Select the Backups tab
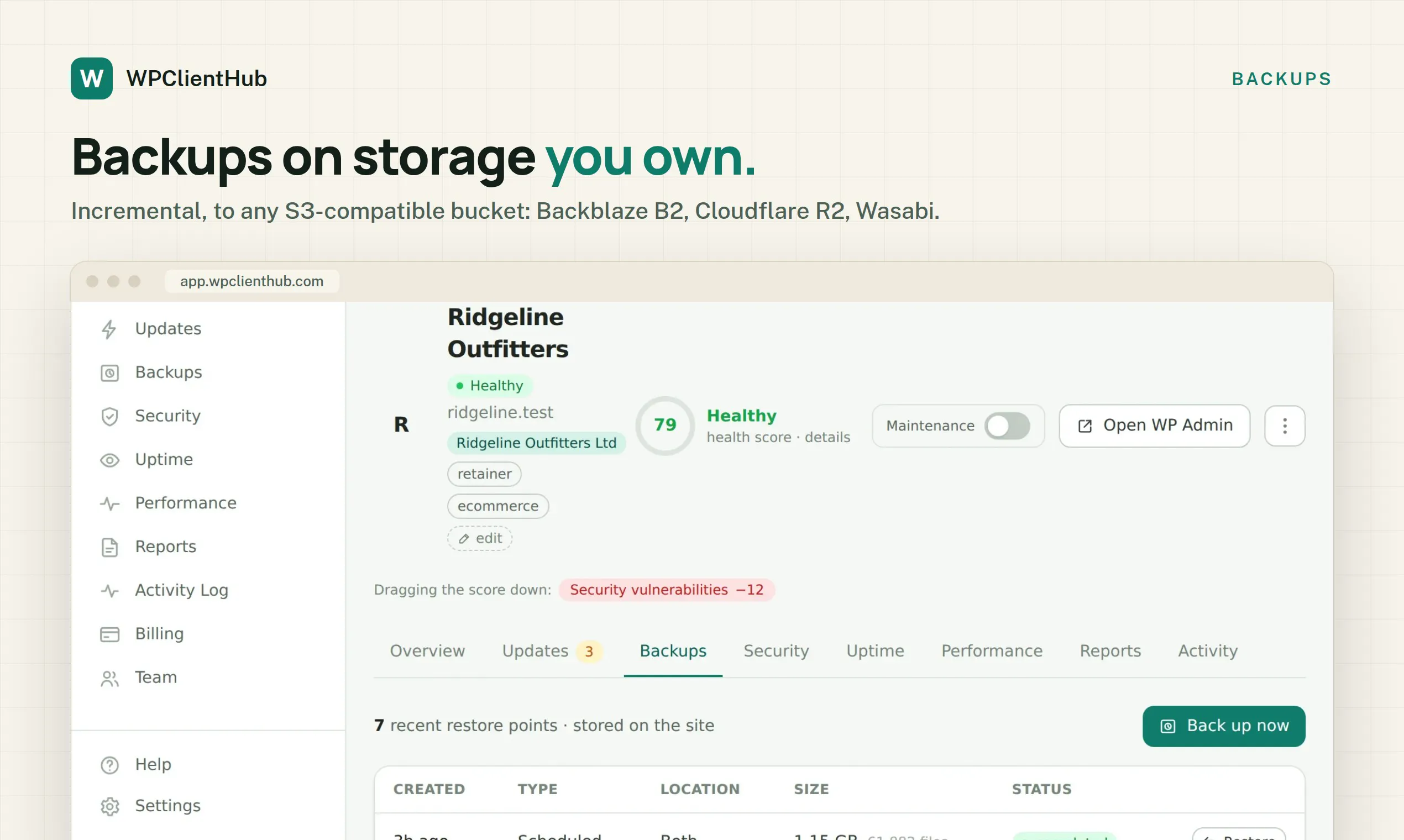 (x=673, y=651)
